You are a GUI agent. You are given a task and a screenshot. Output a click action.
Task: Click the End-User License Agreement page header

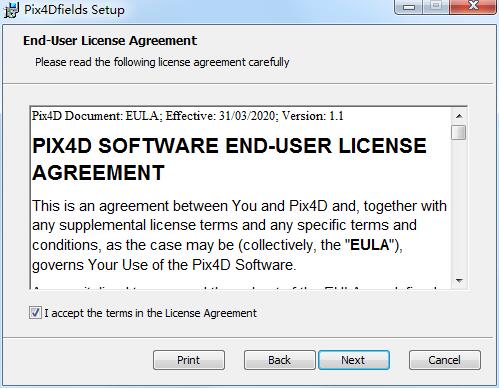110,41
